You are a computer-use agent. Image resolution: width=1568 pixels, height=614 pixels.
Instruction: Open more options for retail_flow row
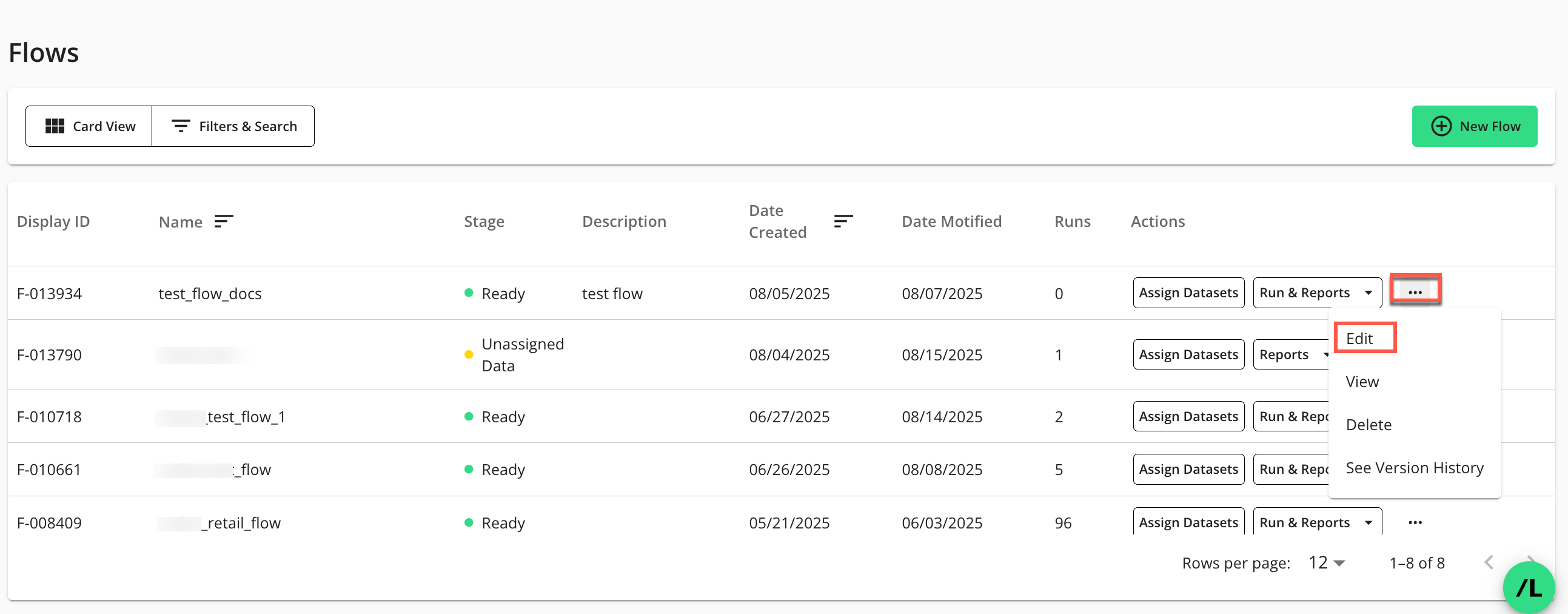click(1415, 522)
